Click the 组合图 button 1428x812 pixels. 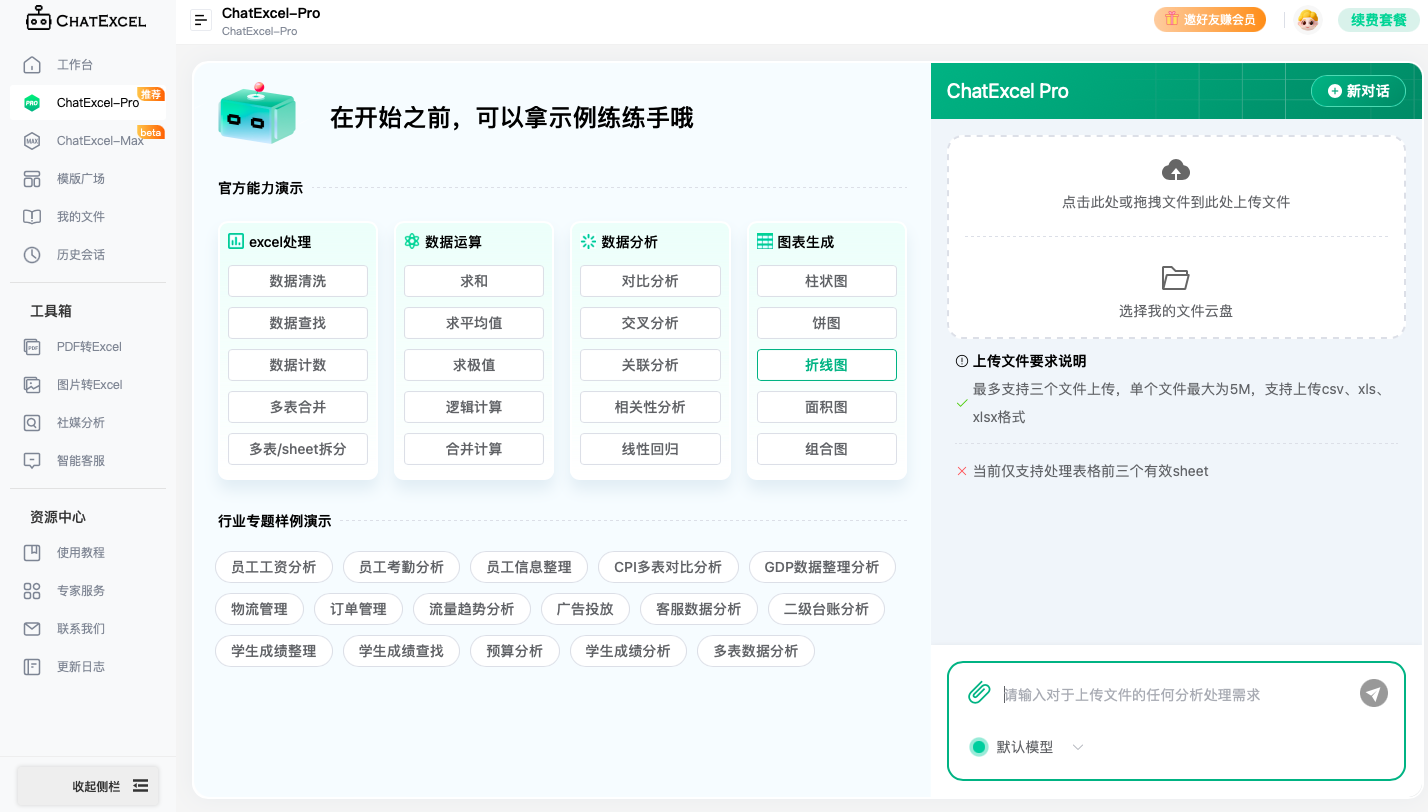pyautogui.click(x=827, y=449)
